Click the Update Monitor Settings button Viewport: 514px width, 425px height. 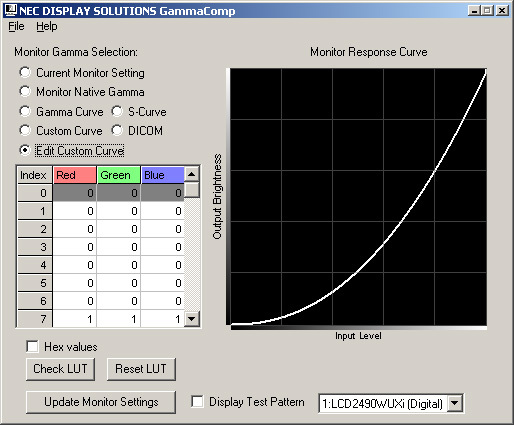coord(101,402)
